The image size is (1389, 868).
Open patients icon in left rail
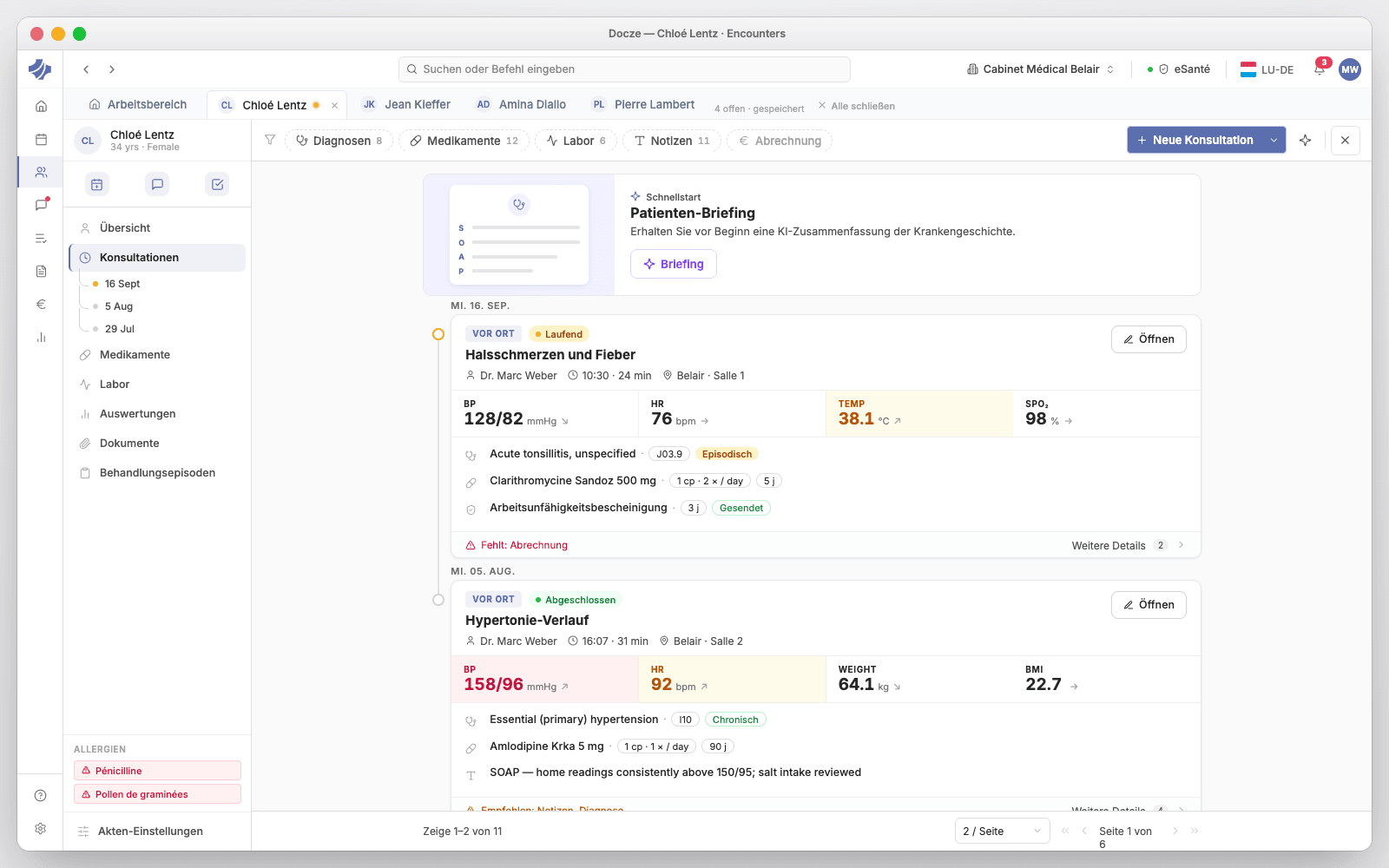41,172
